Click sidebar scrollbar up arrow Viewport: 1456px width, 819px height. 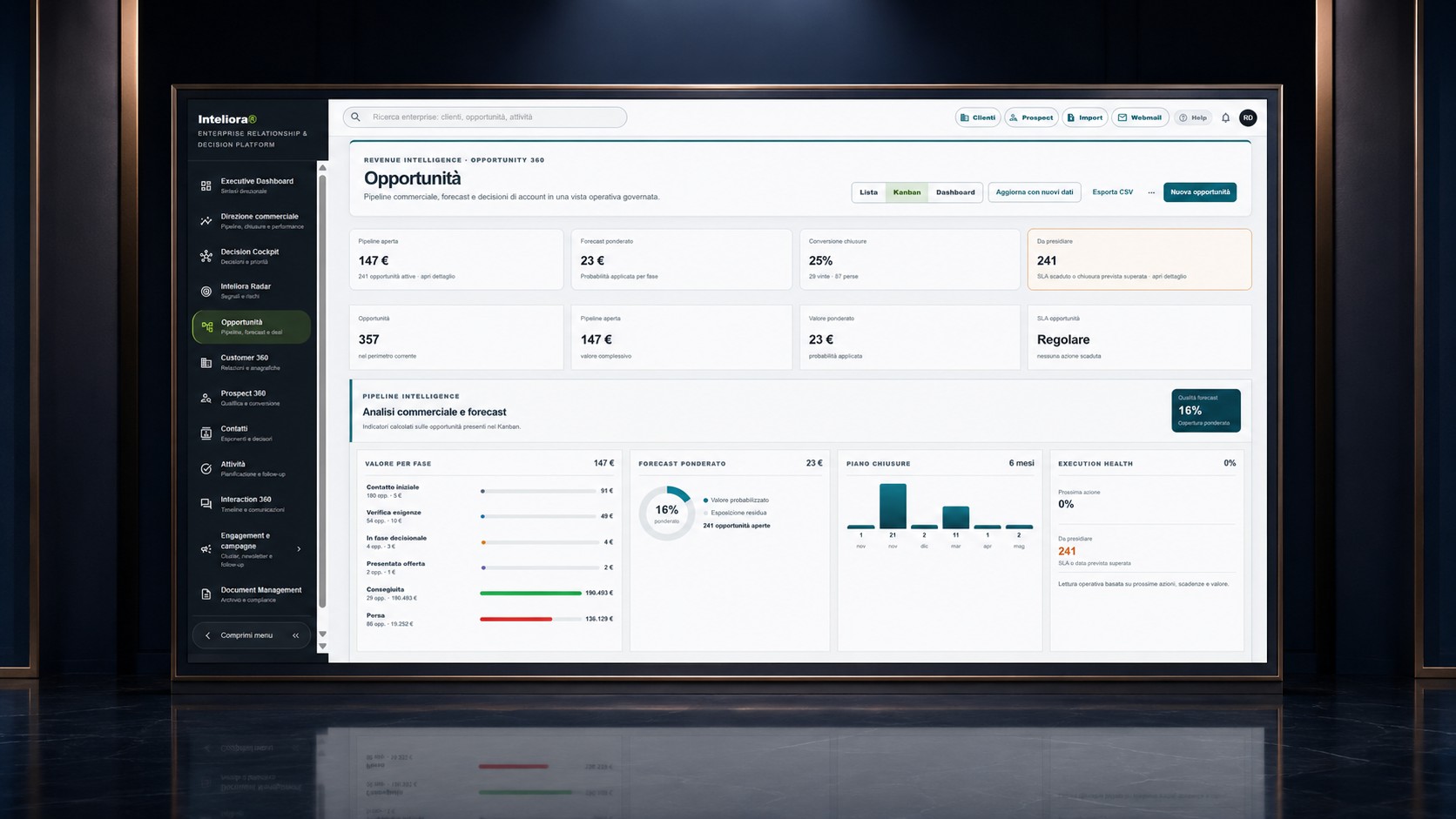[x=323, y=168]
